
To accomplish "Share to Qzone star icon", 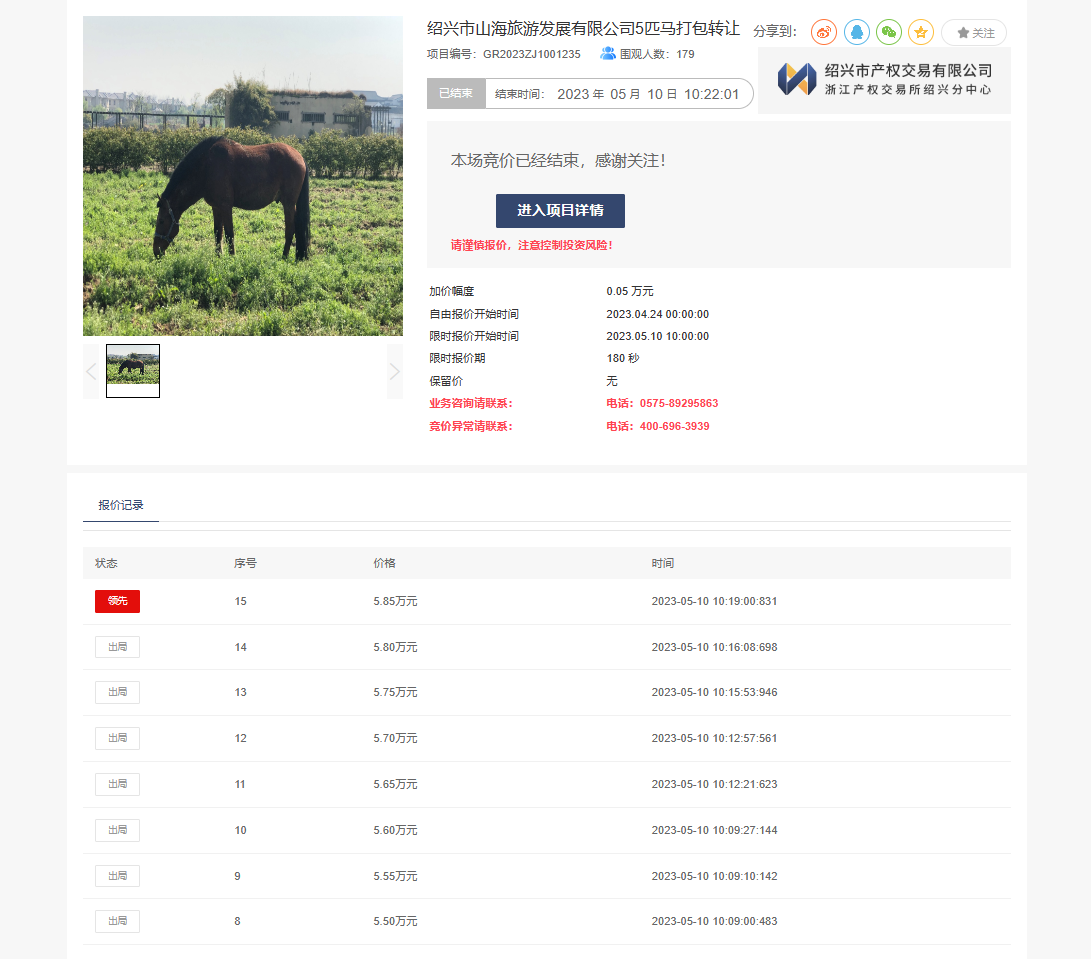I will 921,32.
